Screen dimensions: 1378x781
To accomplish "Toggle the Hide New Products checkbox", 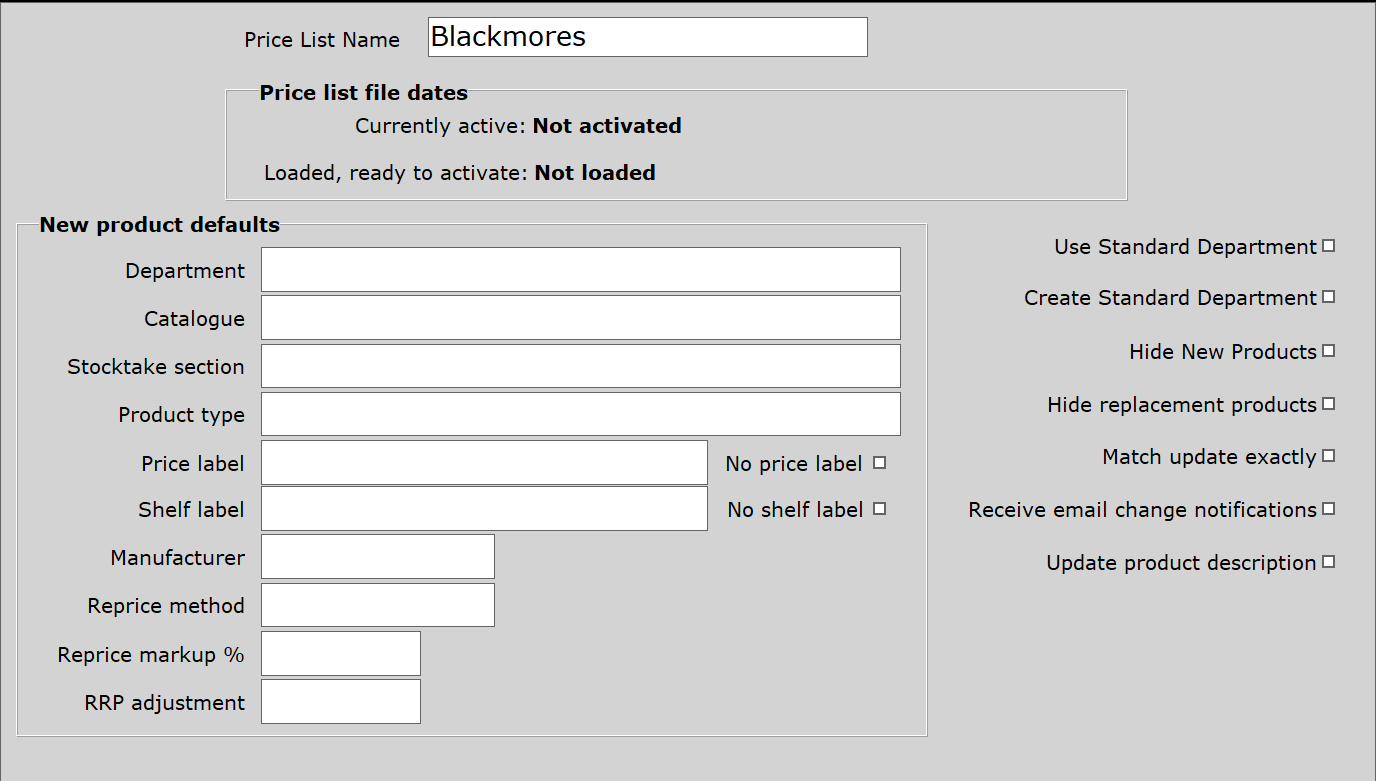I will [1329, 351].
